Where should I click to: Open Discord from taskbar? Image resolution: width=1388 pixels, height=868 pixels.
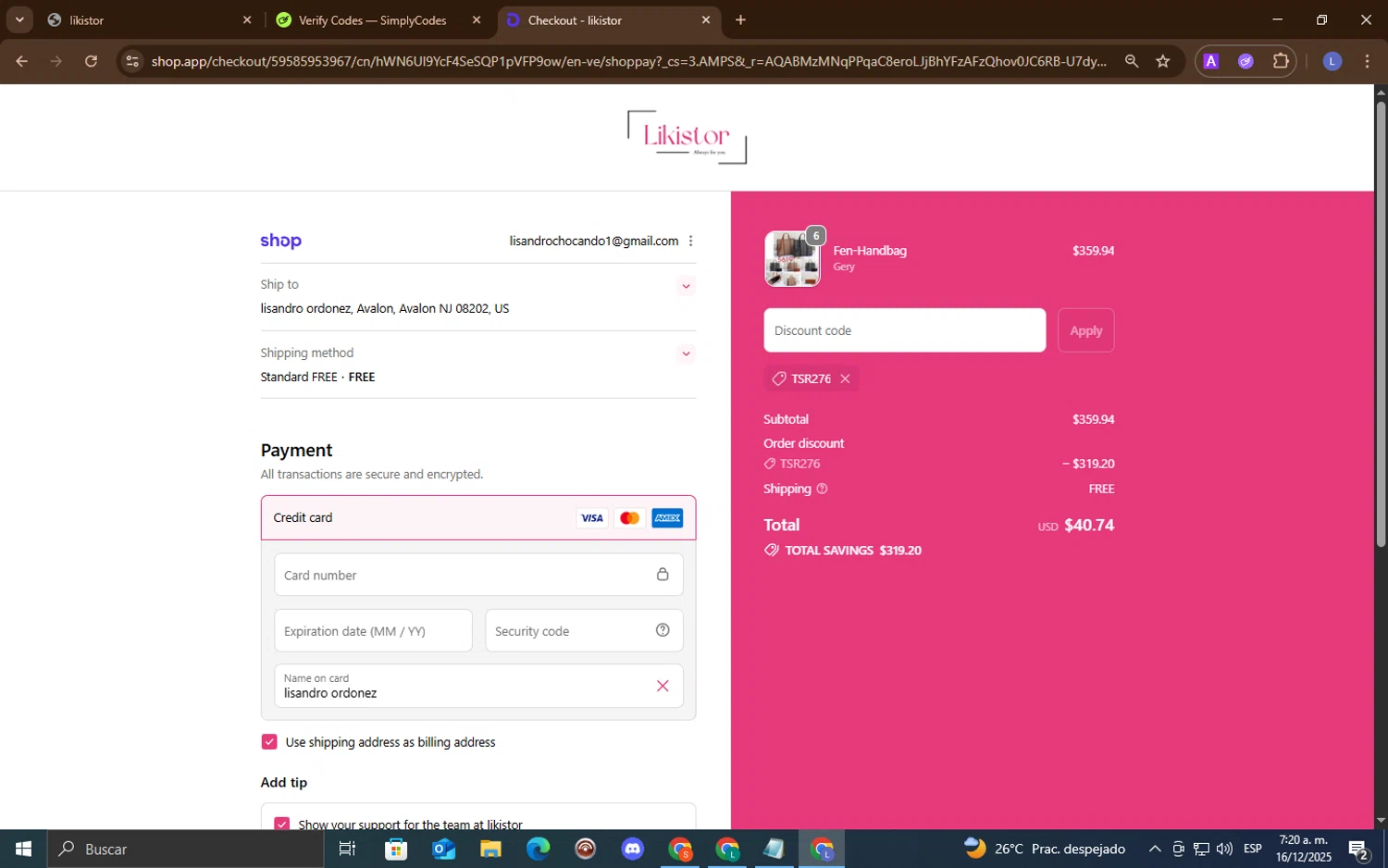(633, 849)
